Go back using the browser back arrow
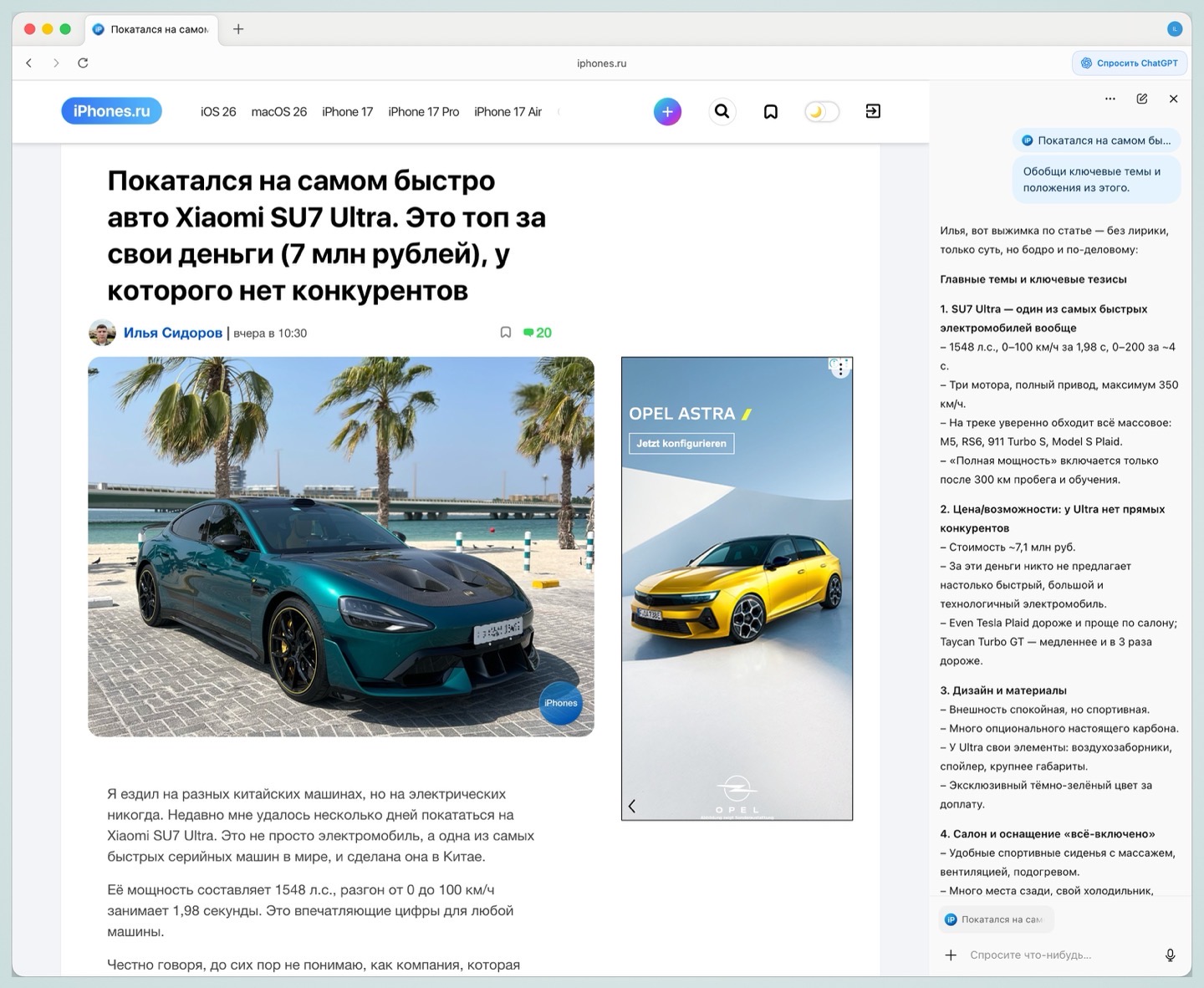Image resolution: width=1204 pixels, height=988 pixels. point(29,63)
